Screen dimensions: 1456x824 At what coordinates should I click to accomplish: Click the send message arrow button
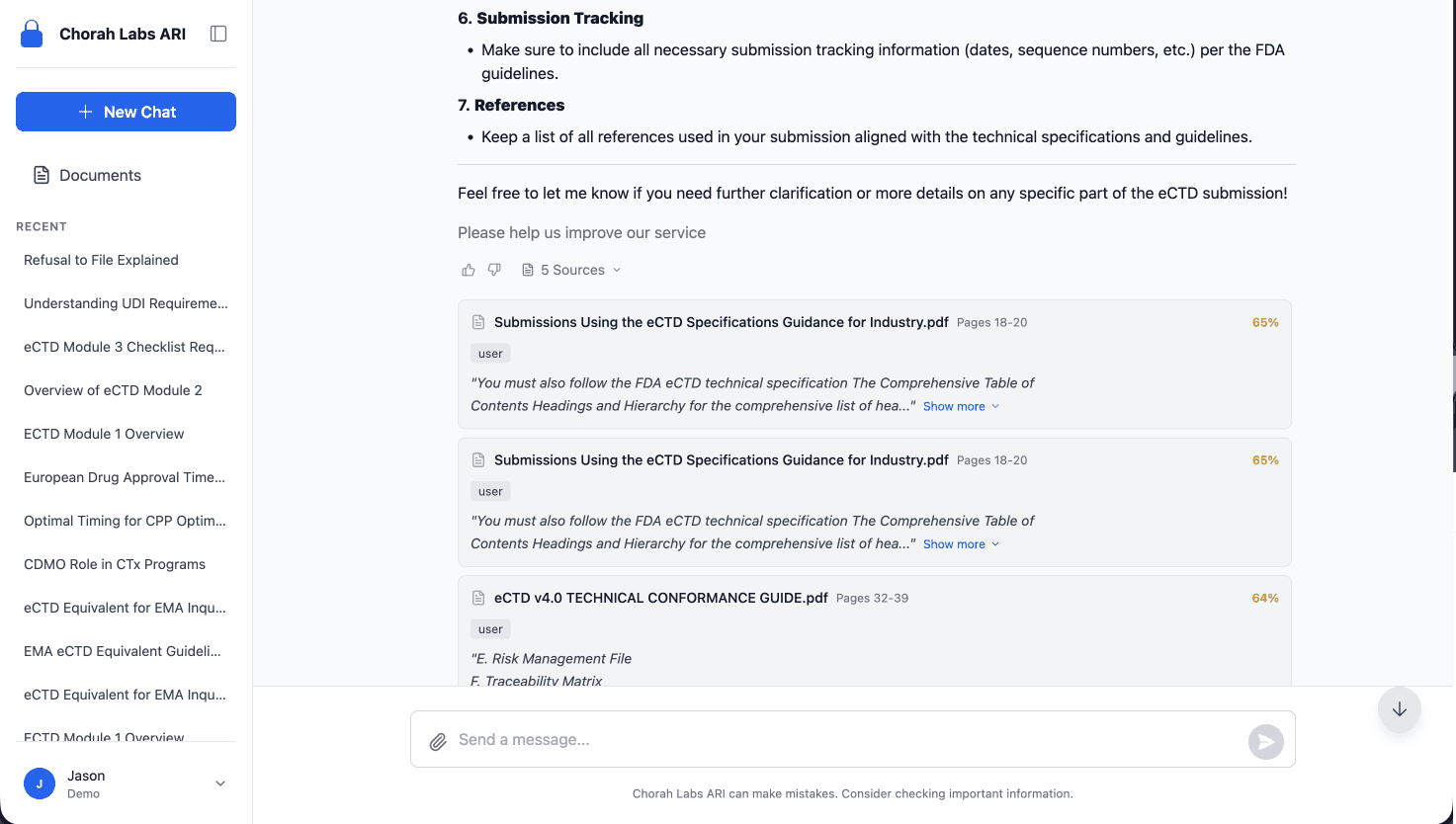[x=1265, y=741]
